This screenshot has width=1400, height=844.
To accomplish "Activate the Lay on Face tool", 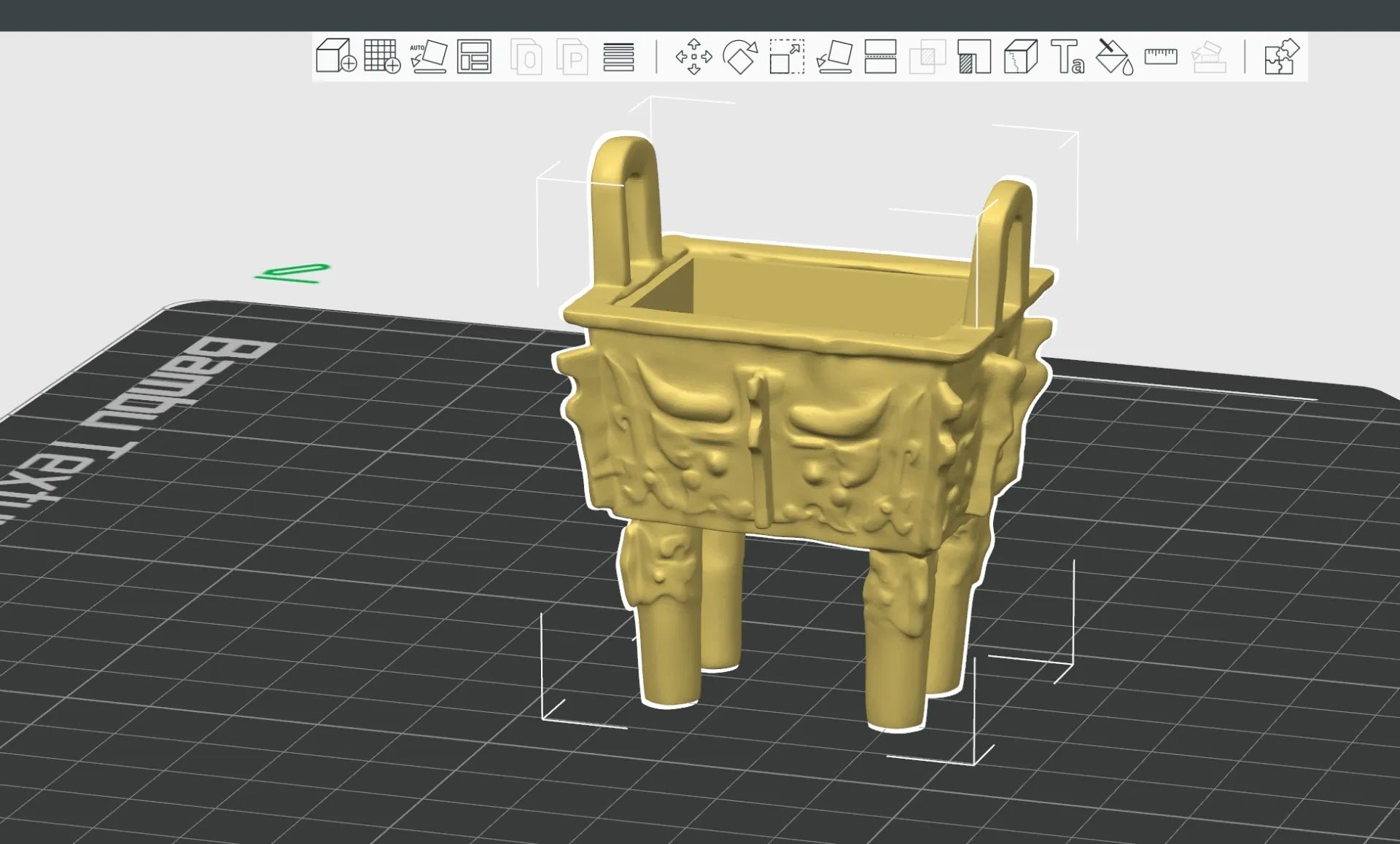I will tap(834, 56).
